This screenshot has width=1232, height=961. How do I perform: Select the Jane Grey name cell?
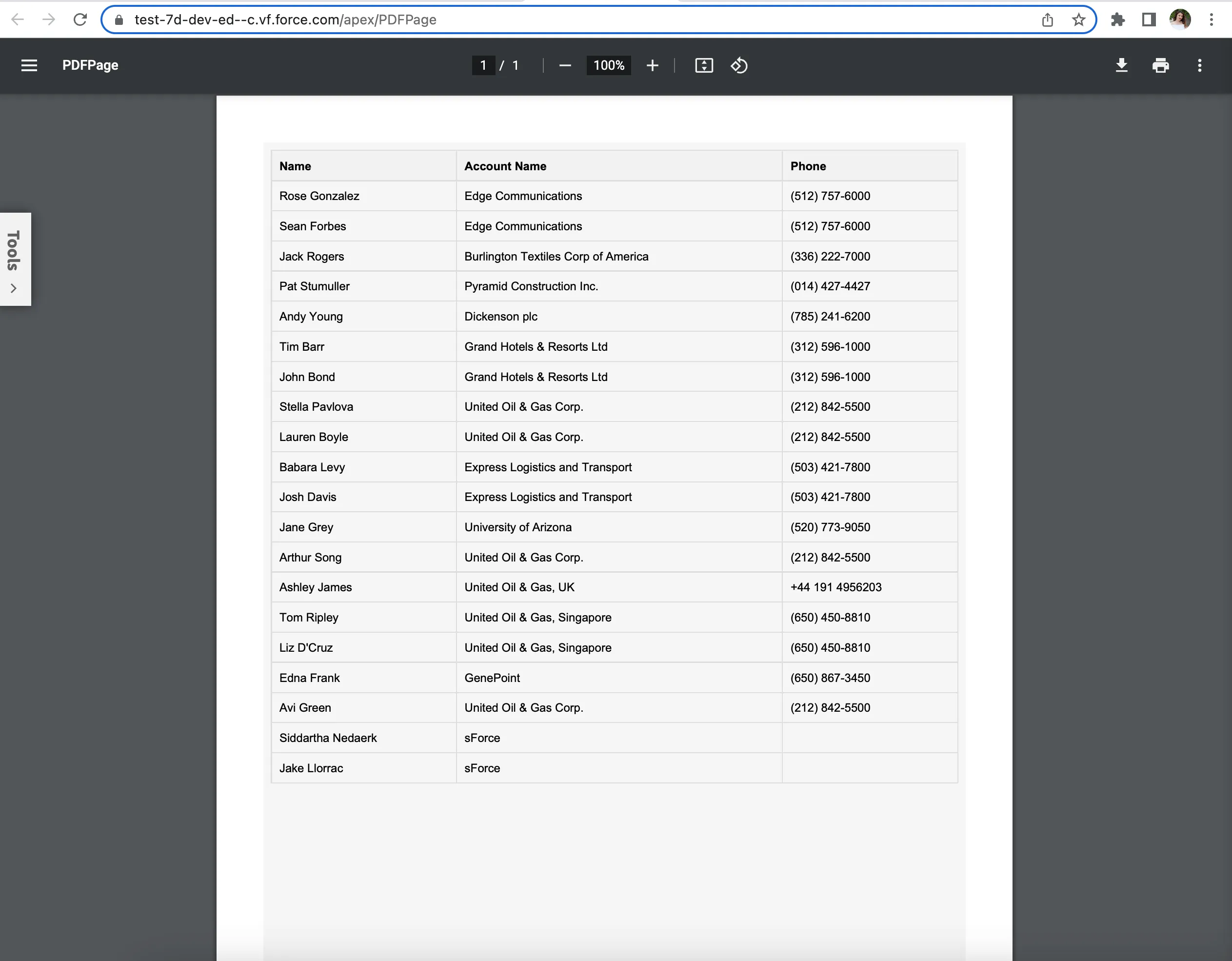point(364,527)
